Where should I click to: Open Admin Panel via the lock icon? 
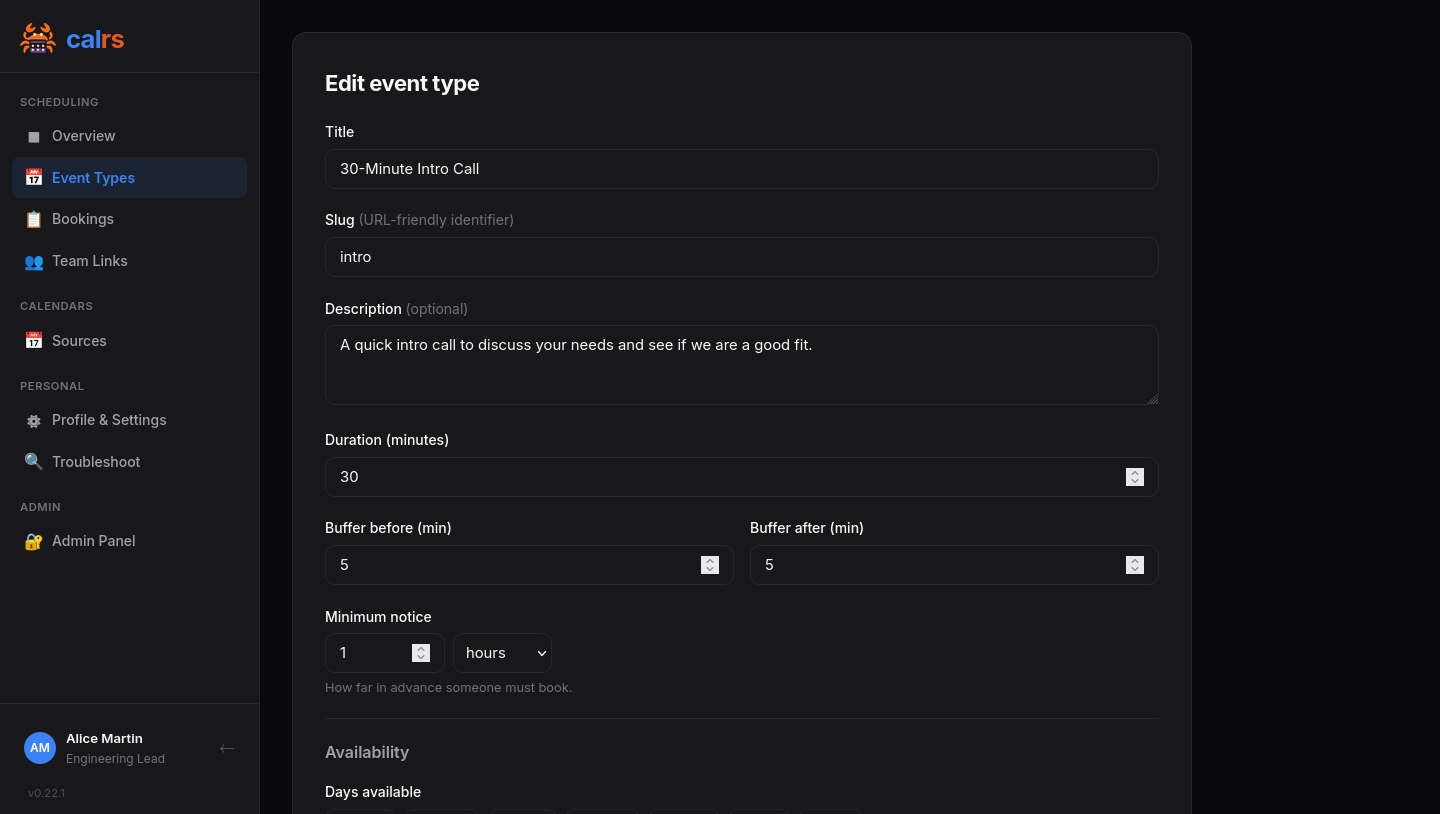coord(33,541)
